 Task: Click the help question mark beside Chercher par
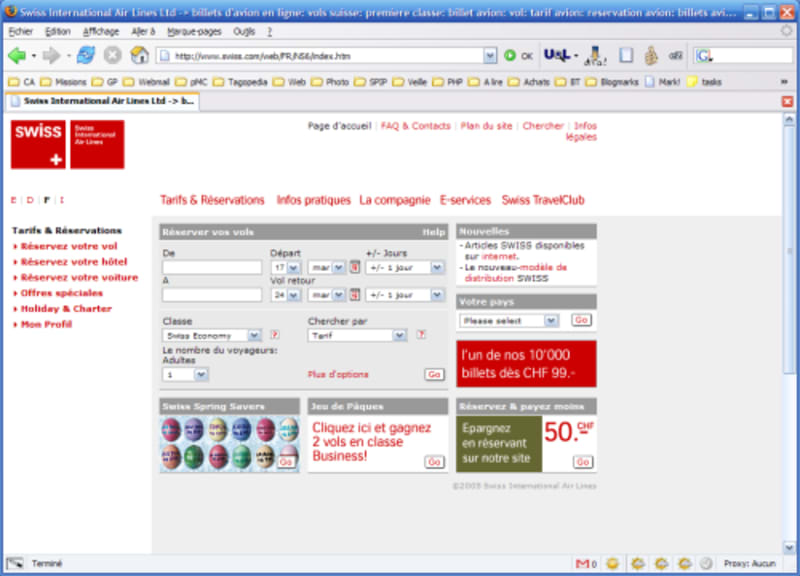[421, 335]
